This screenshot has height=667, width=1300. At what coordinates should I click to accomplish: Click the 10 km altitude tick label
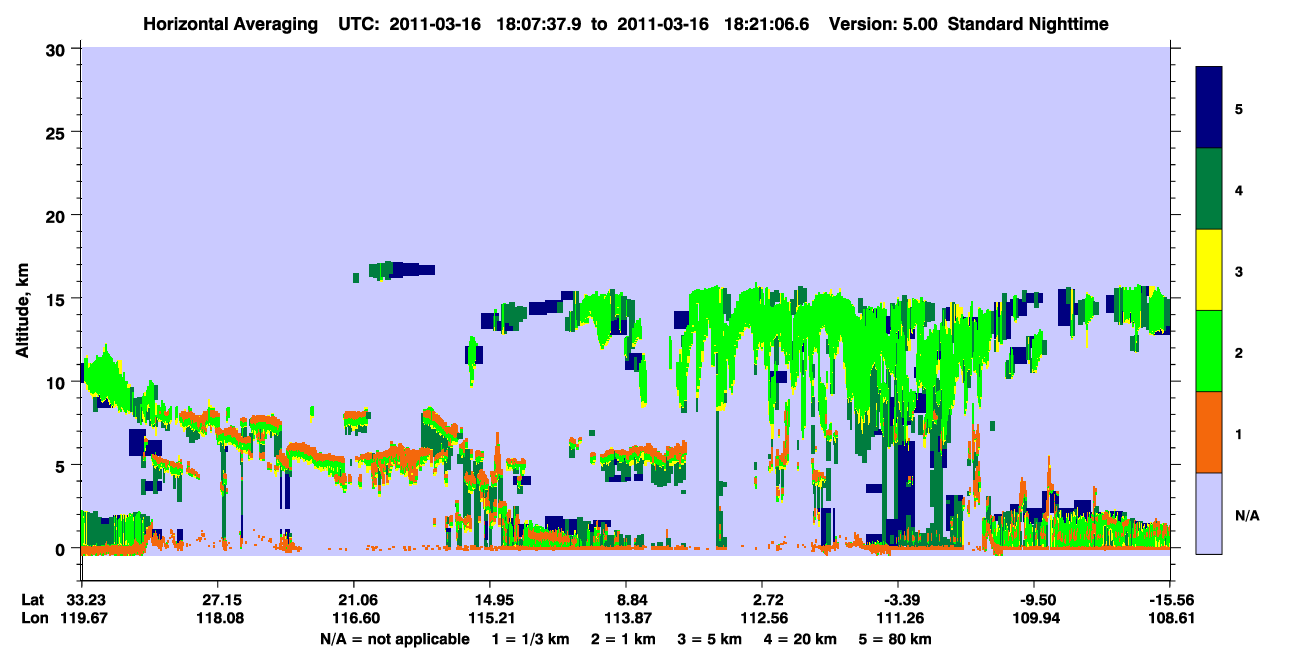tap(58, 381)
